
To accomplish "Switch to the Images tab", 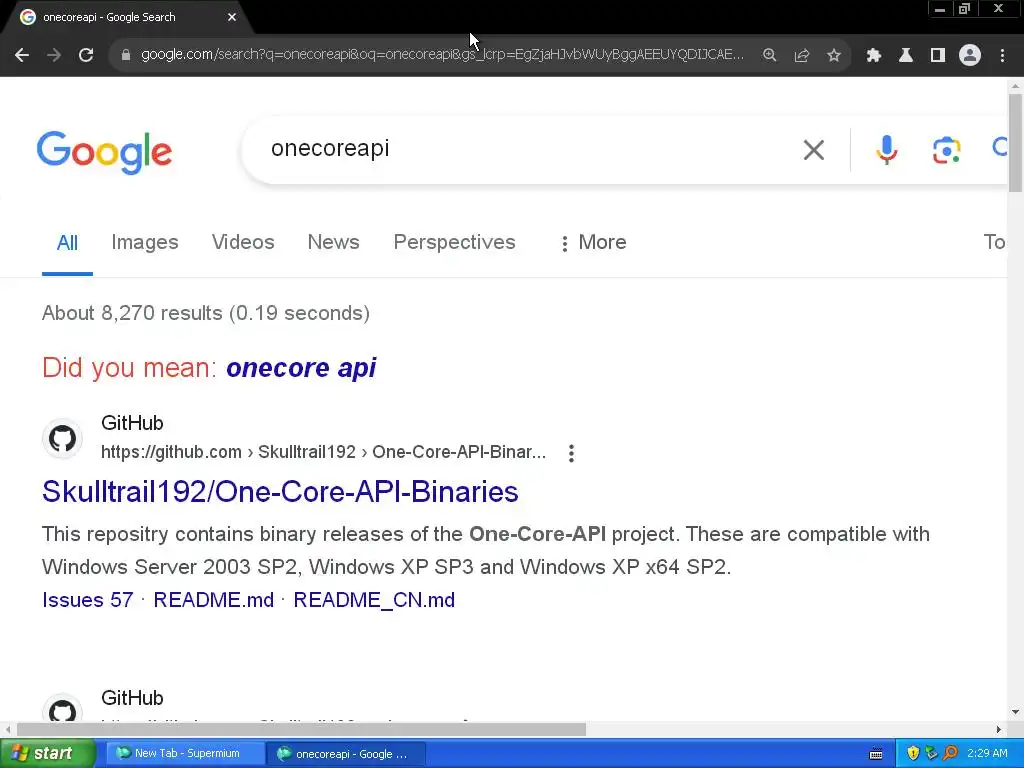I will pyautogui.click(x=145, y=242).
